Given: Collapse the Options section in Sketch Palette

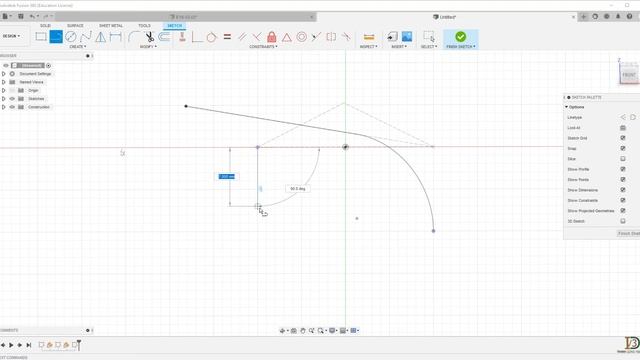Looking at the screenshot, I should pyautogui.click(x=567, y=107).
